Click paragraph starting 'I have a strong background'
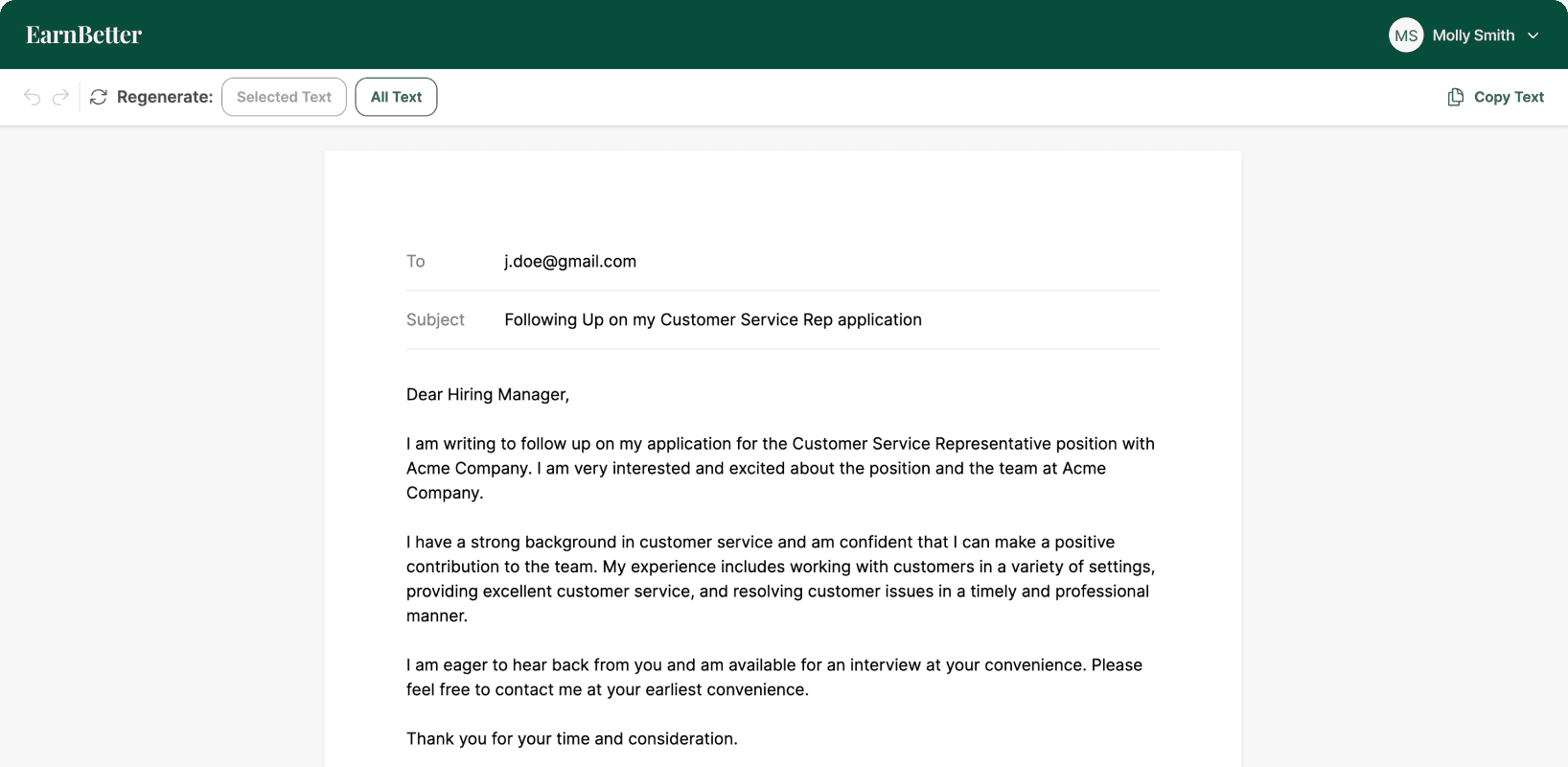The width and height of the screenshot is (1568, 767). (781, 579)
